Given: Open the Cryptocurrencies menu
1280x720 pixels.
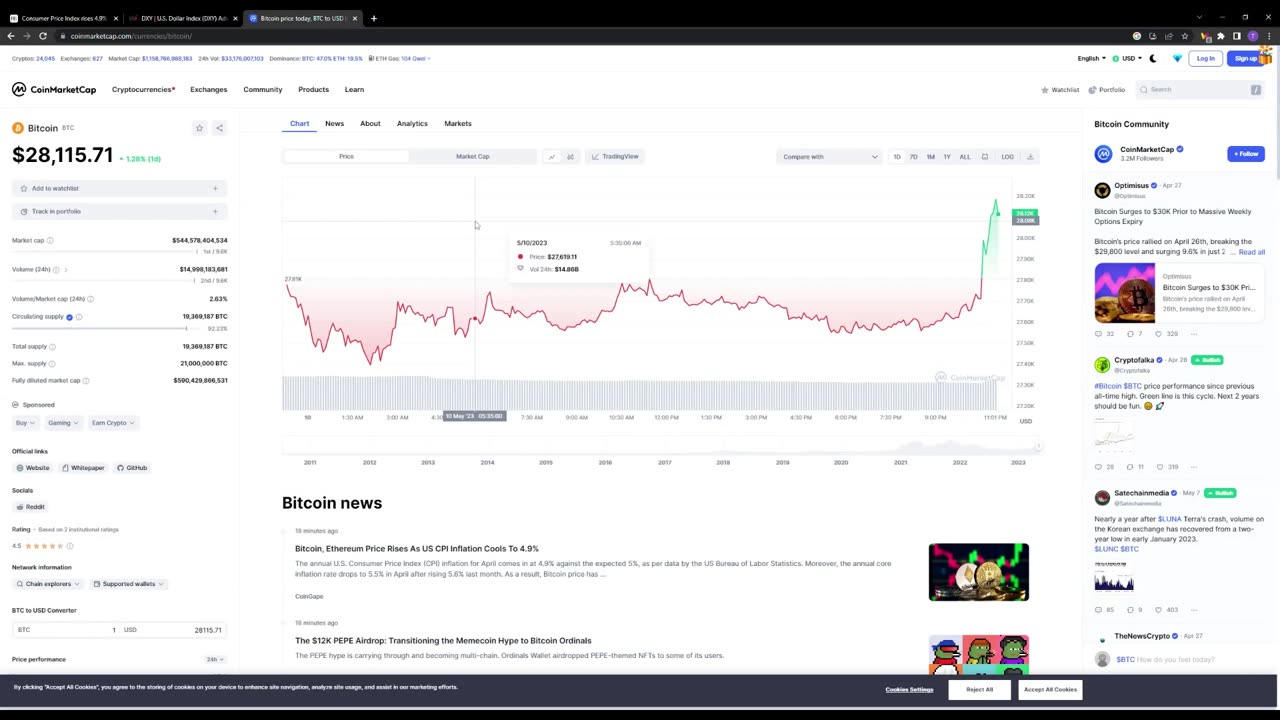Looking at the screenshot, I should point(143,90).
